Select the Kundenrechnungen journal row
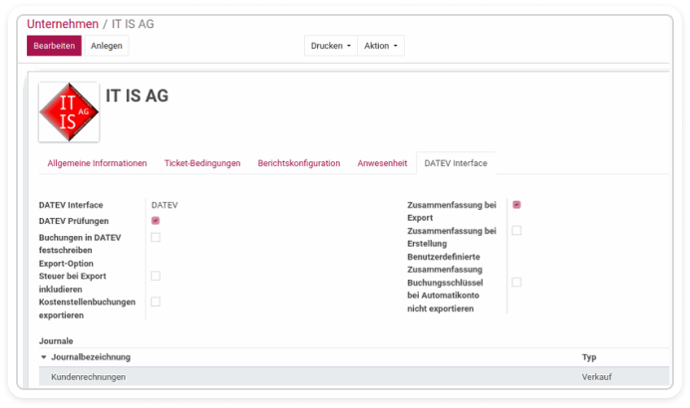The width and height of the screenshot is (690, 408). click(354, 377)
